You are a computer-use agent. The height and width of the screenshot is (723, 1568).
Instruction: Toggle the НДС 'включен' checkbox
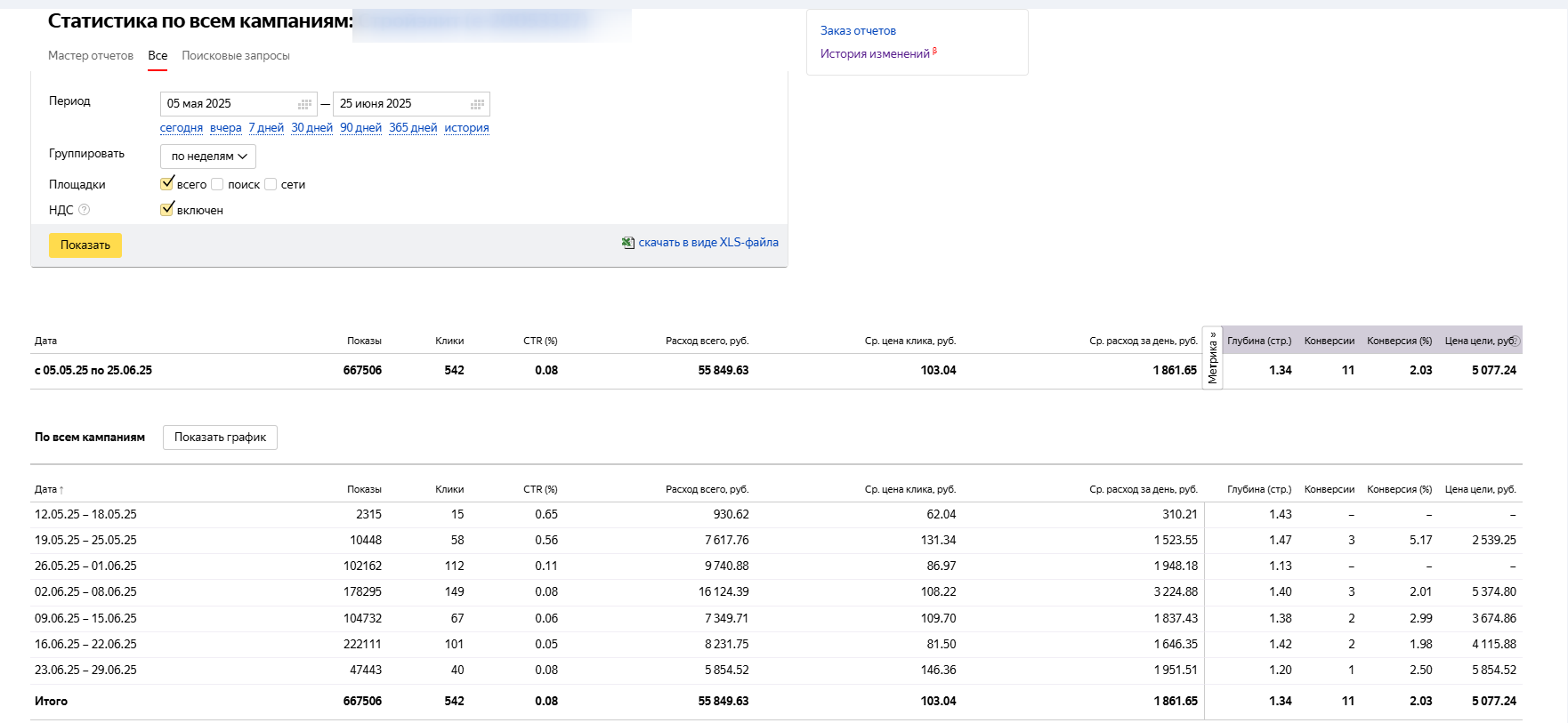[x=166, y=210]
